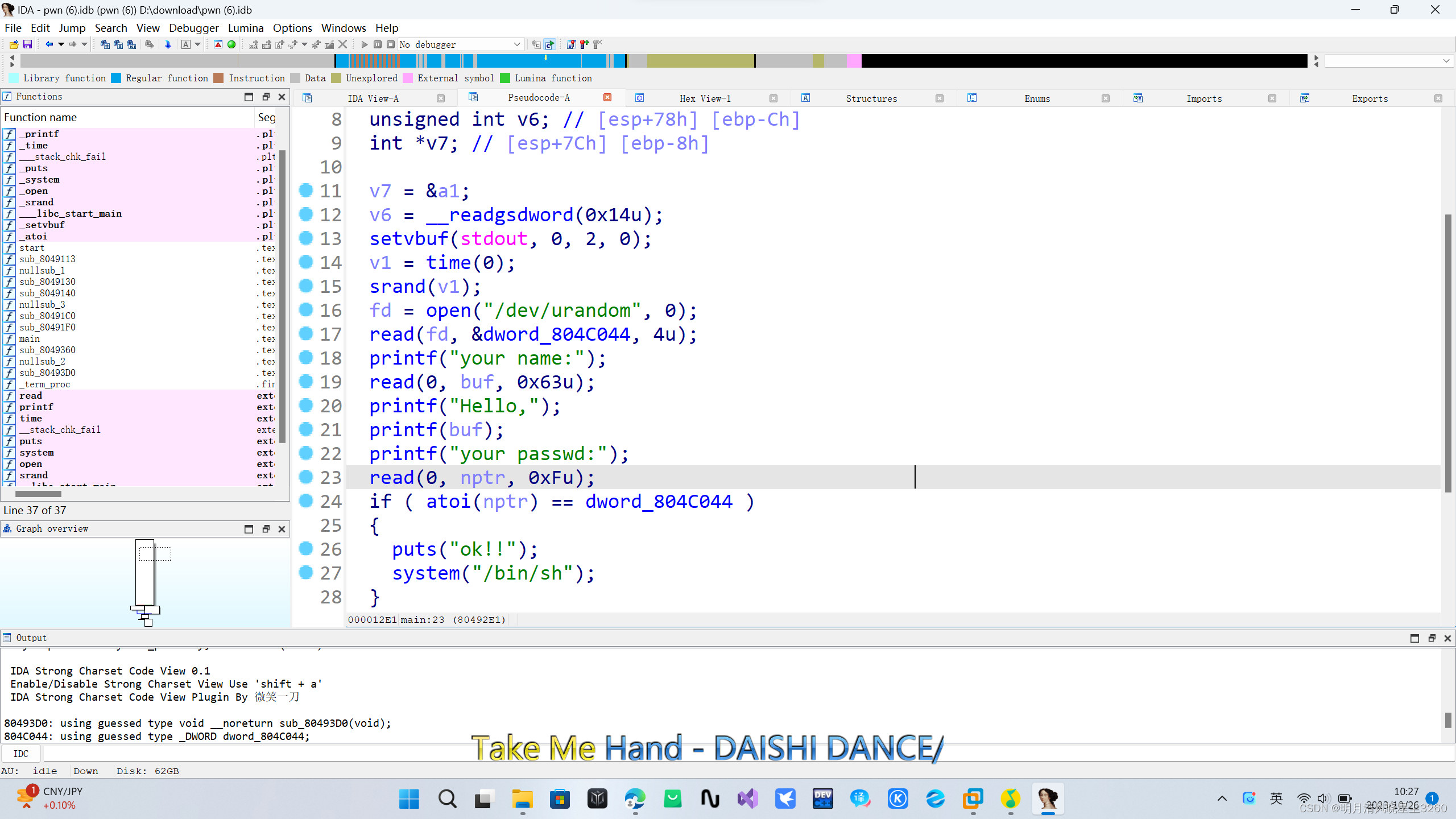Click the IDC button in output bar

[x=21, y=754]
